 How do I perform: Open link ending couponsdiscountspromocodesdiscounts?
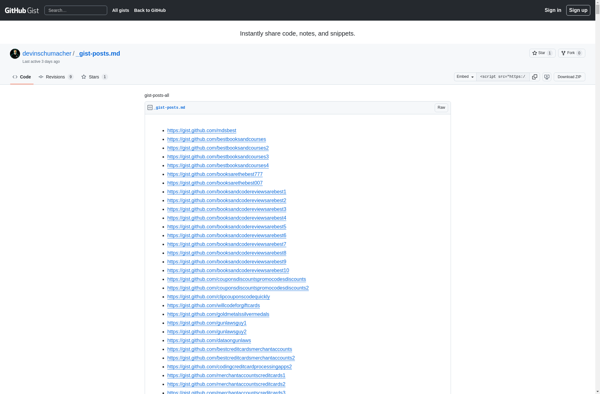click(236, 279)
